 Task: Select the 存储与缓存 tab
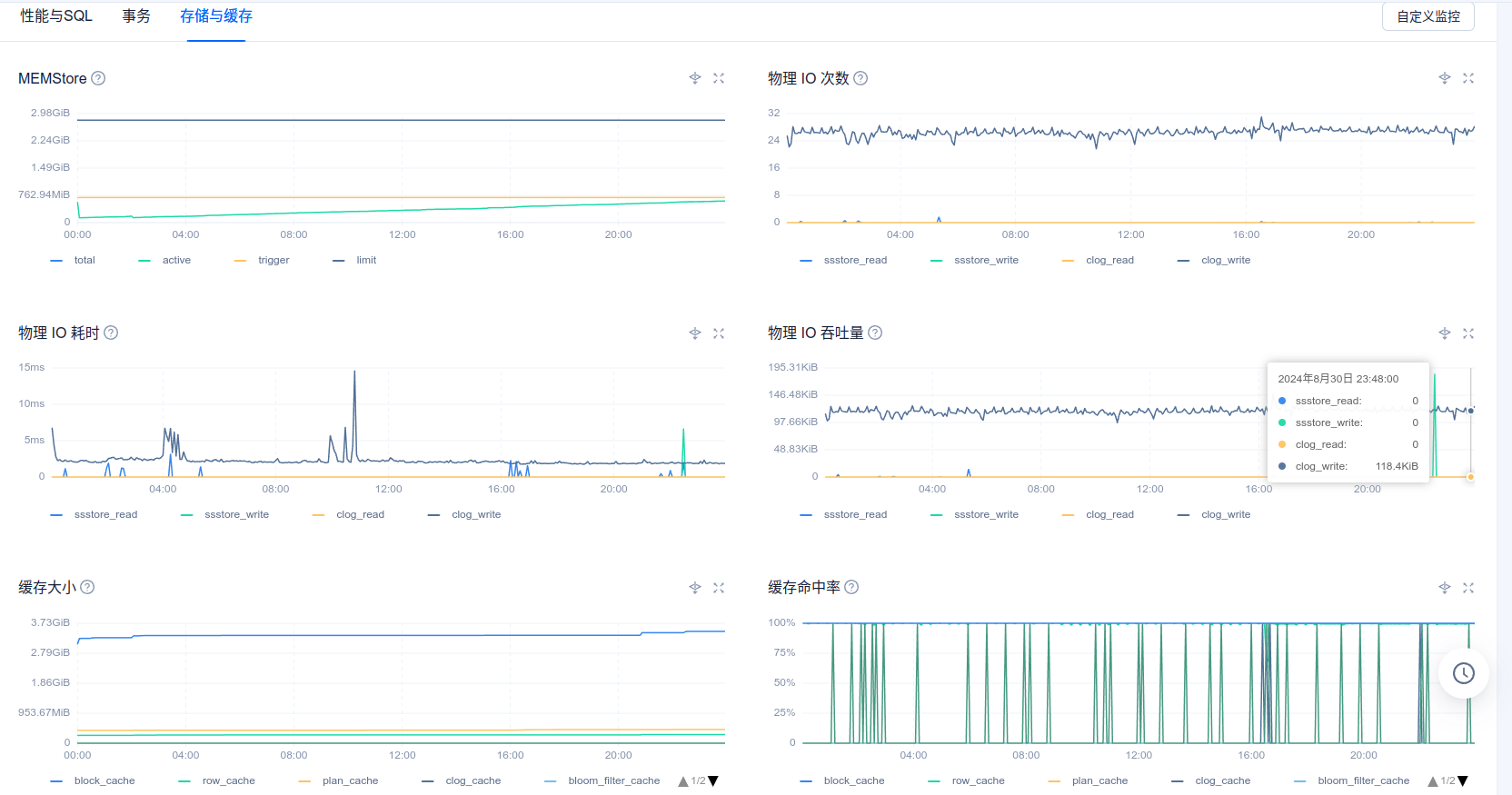pyautogui.click(x=216, y=16)
